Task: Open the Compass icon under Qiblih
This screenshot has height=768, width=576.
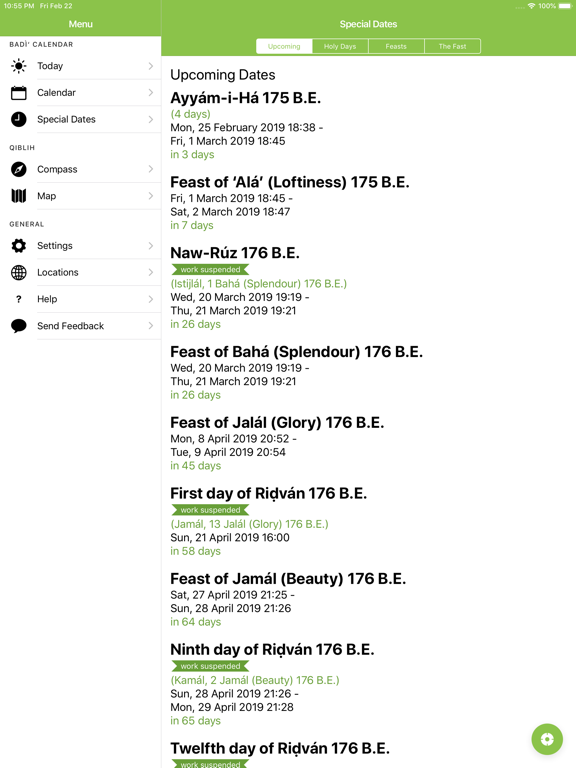Action: coord(19,169)
